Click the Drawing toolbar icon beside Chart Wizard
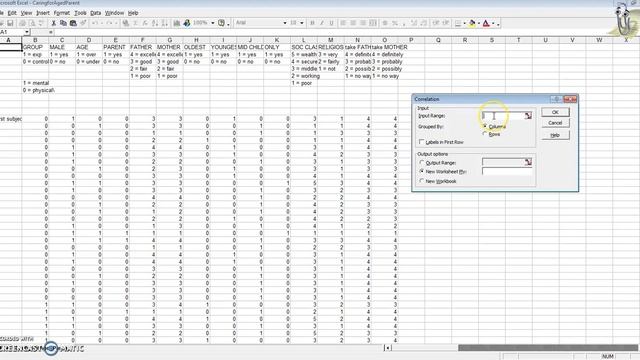The height and width of the screenshot is (360, 640). click(x=187, y=23)
